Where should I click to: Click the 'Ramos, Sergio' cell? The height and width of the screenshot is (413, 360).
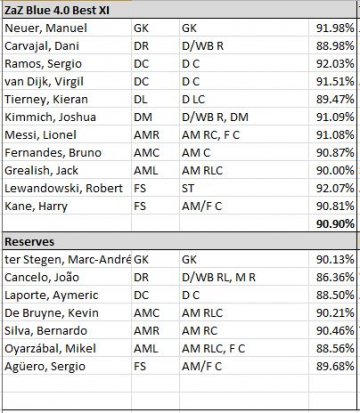coord(67,63)
